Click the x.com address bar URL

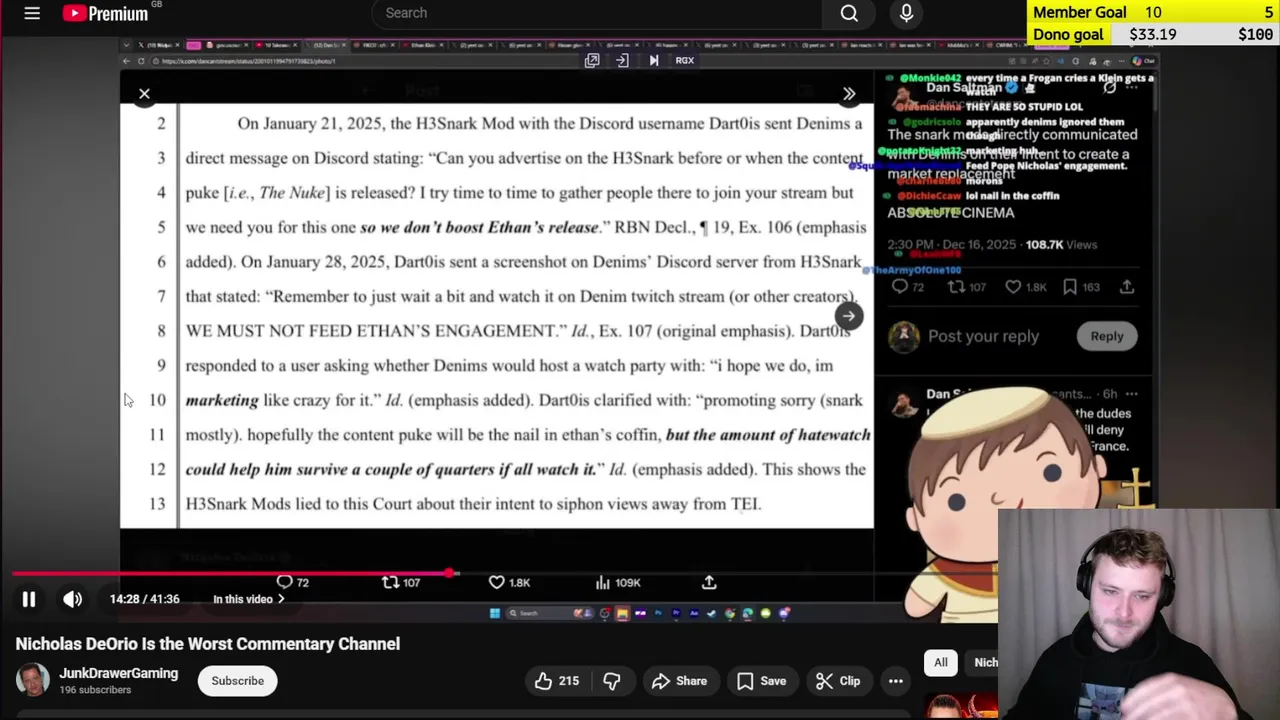(250, 61)
